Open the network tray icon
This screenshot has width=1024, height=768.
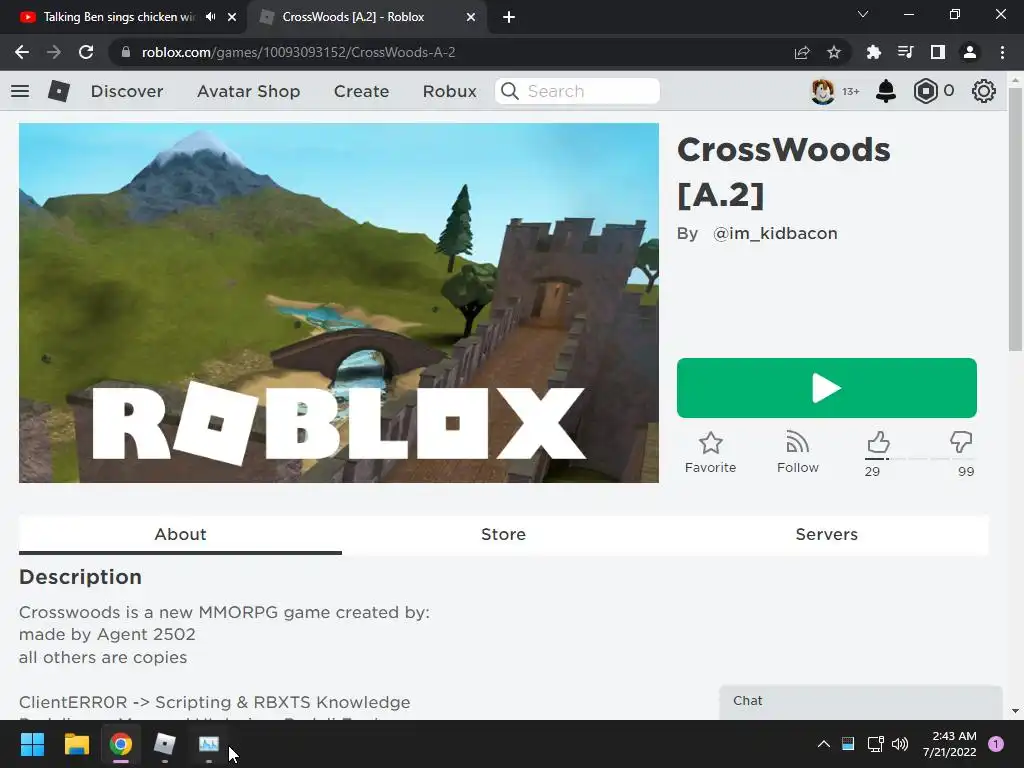point(875,744)
